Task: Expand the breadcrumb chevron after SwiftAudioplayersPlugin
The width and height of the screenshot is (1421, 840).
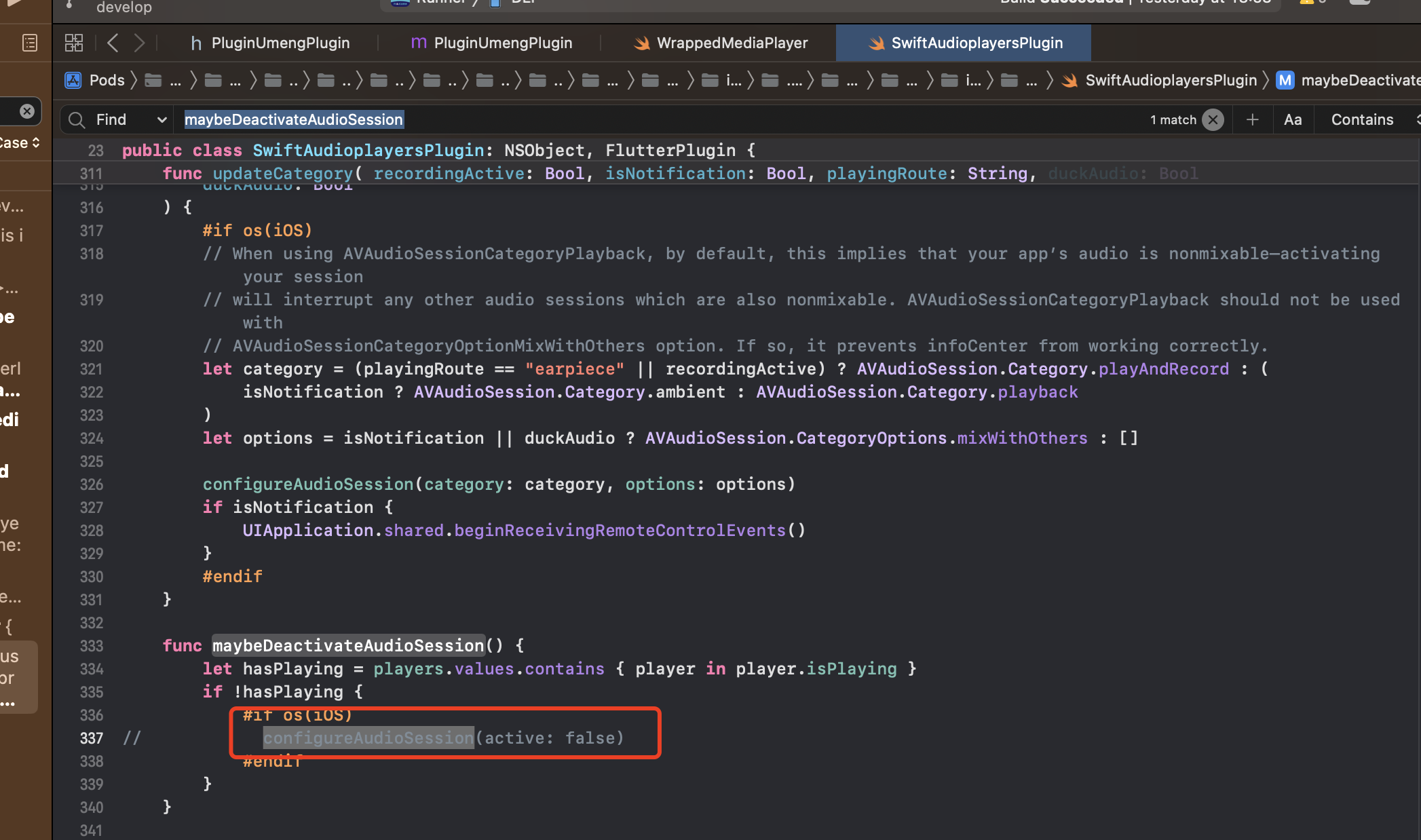Action: coord(1266,79)
